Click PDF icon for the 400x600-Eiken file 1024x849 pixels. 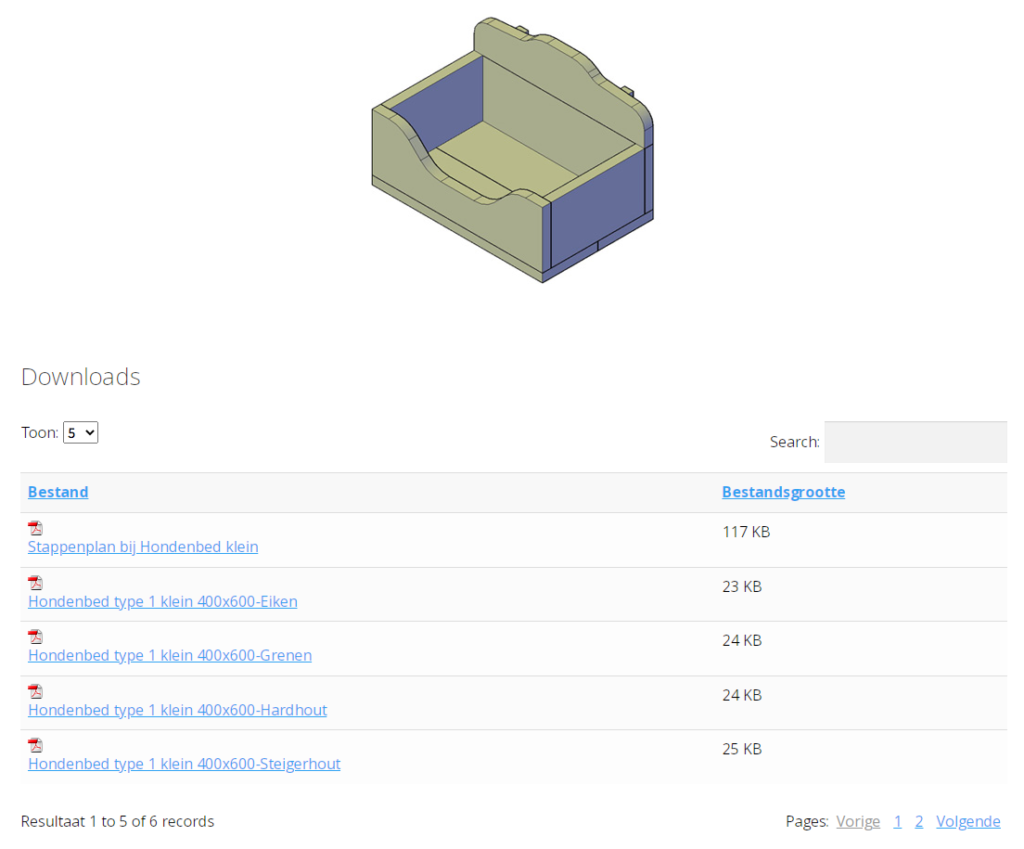[35, 582]
